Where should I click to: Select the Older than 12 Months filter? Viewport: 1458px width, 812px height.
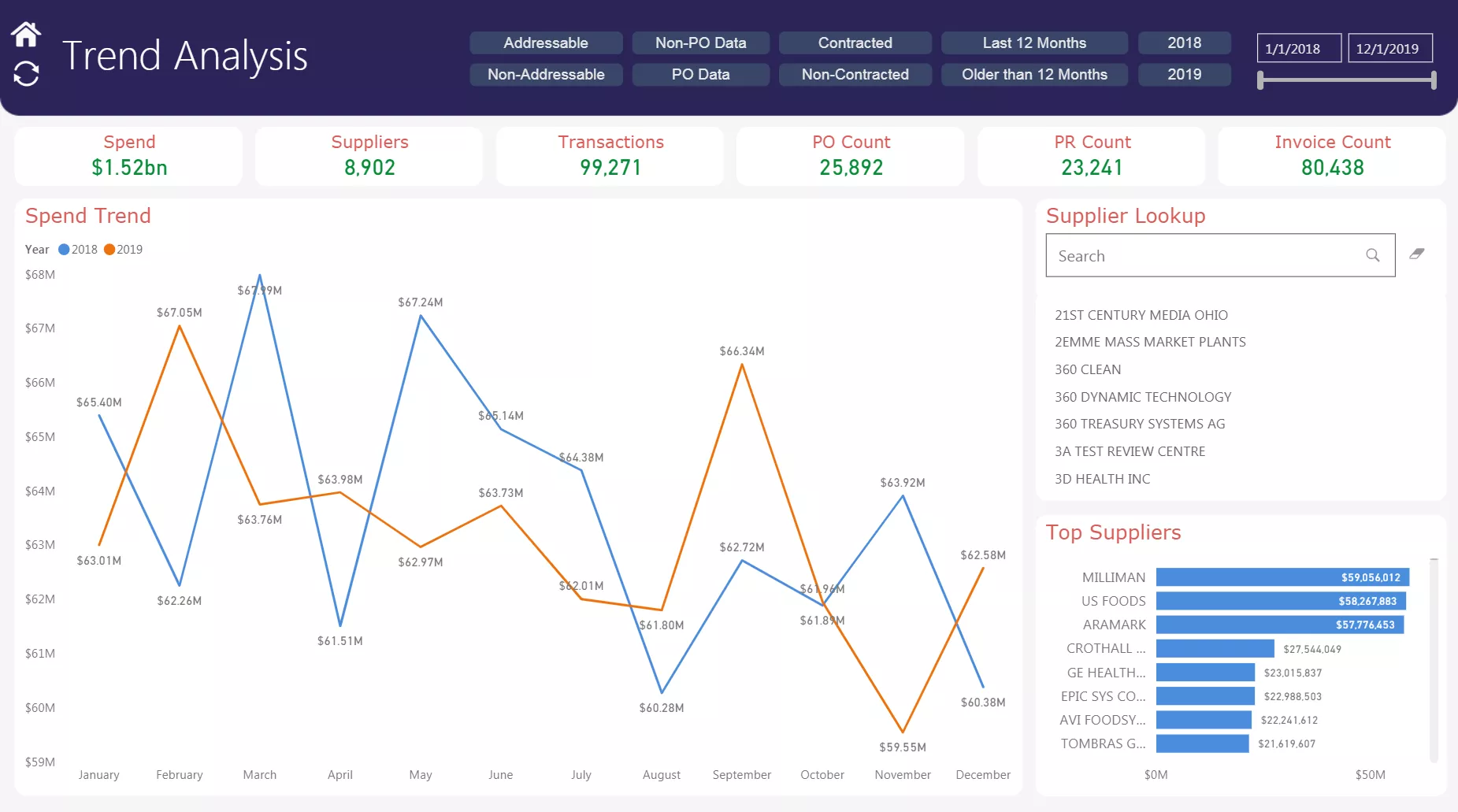(x=1034, y=74)
